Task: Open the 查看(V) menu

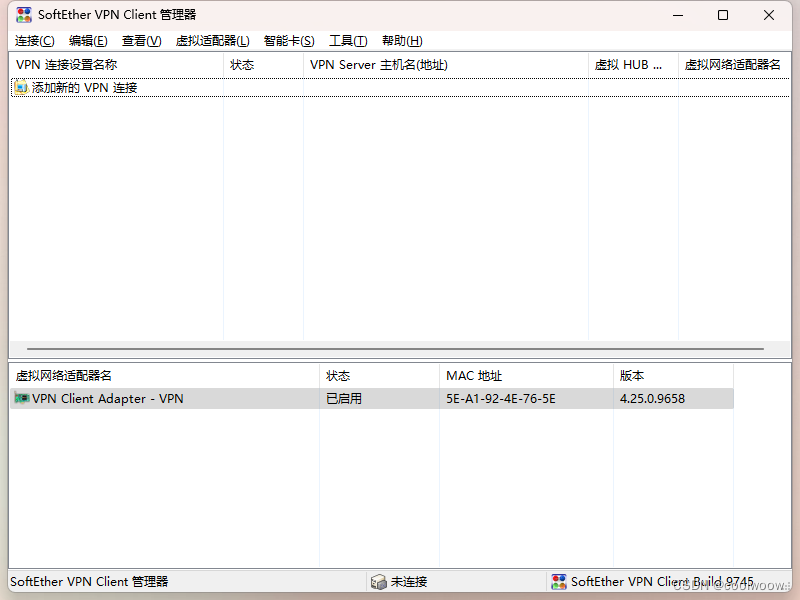Action: point(141,41)
